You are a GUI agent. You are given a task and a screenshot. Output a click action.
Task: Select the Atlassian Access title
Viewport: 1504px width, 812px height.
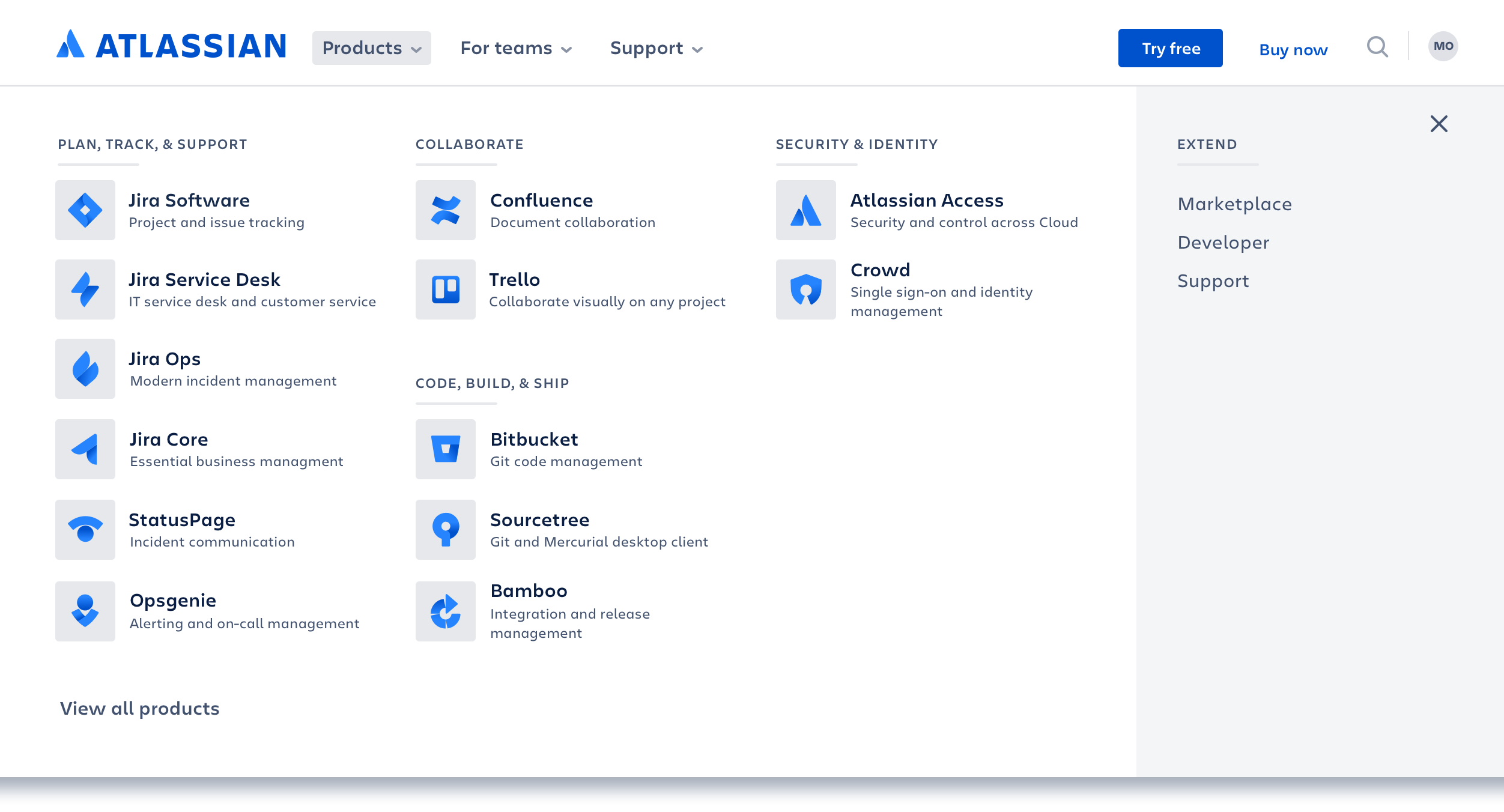tap(927, 200)
